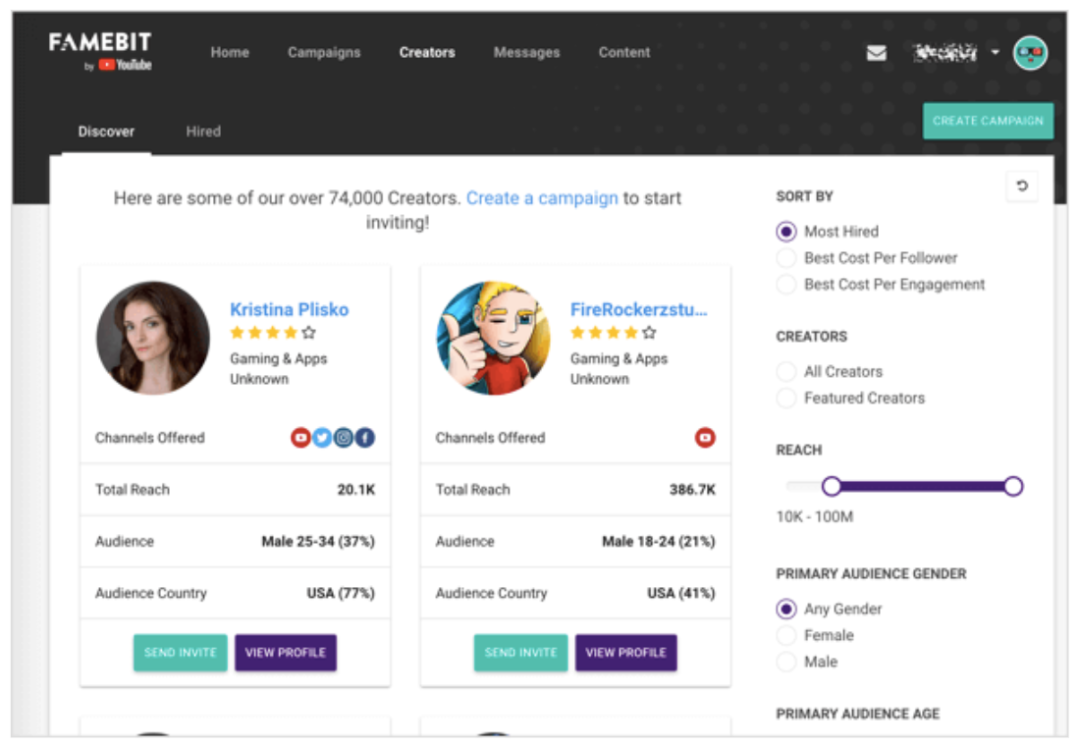Follow the 'Create a campaign' link
The height and width of the screenshot is (747, 1080).
(542, 198)
